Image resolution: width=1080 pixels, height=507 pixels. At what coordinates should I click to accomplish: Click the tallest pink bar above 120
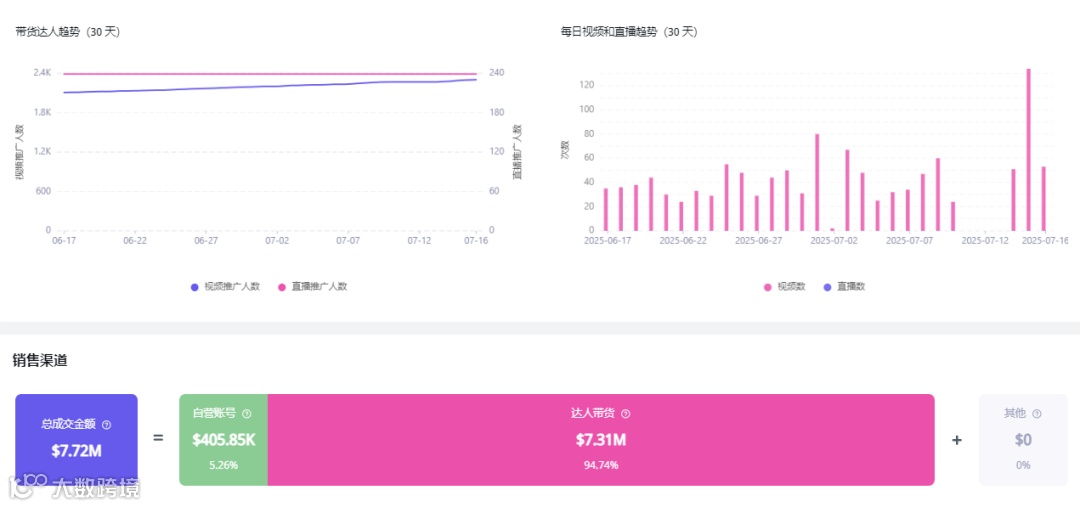[1028, 149]
